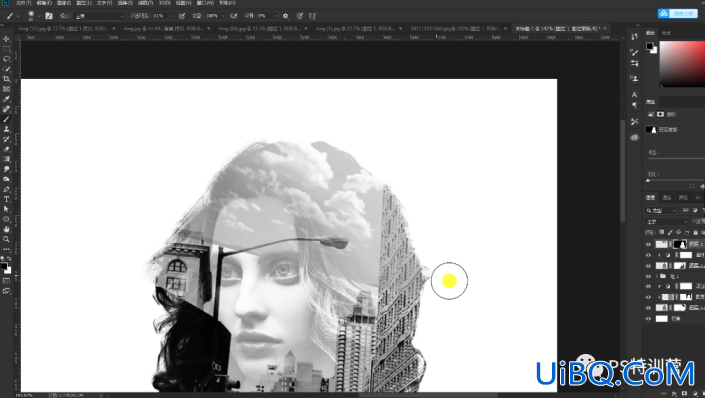
Task: Hide the topmost layer with eye icon
Action: pos(648,244)
